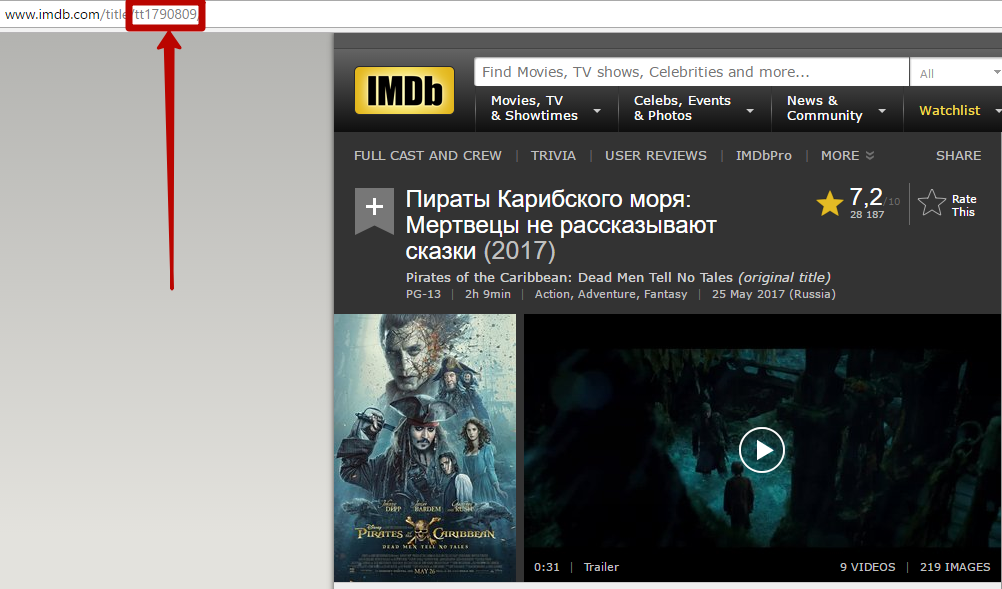Expand the MORE links menu

point(847,156)
